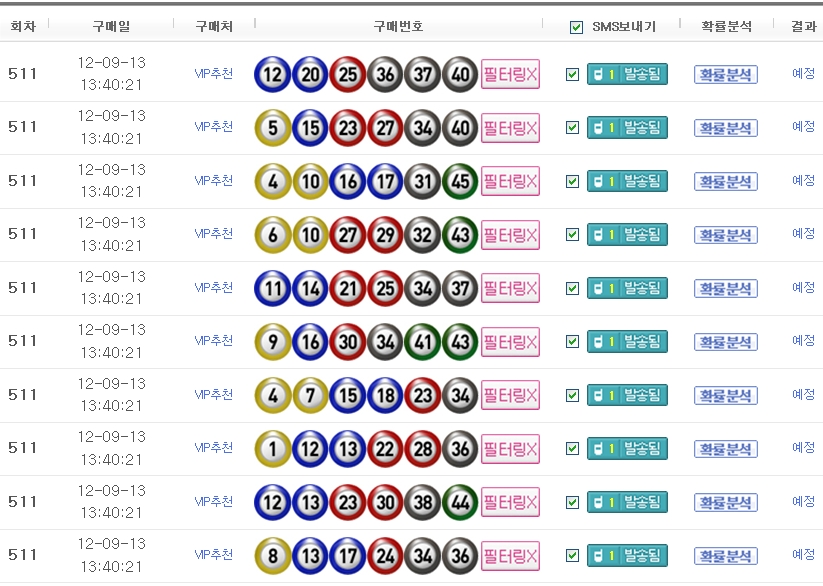Screen dimensions: 823x586
Task: Click 필터링X icon in row starting with 5
Action: 510,127
